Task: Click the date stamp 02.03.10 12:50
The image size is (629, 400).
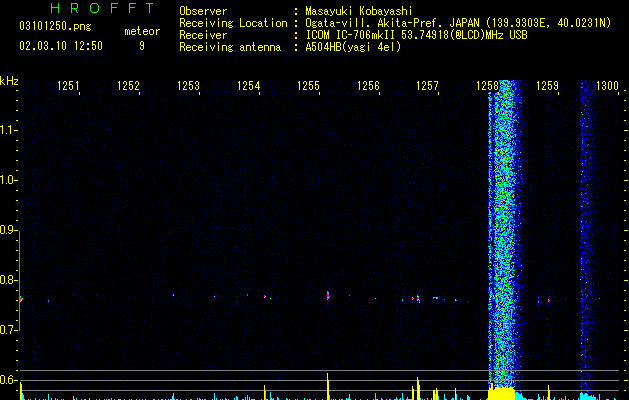Action: [x=61, y=46]
